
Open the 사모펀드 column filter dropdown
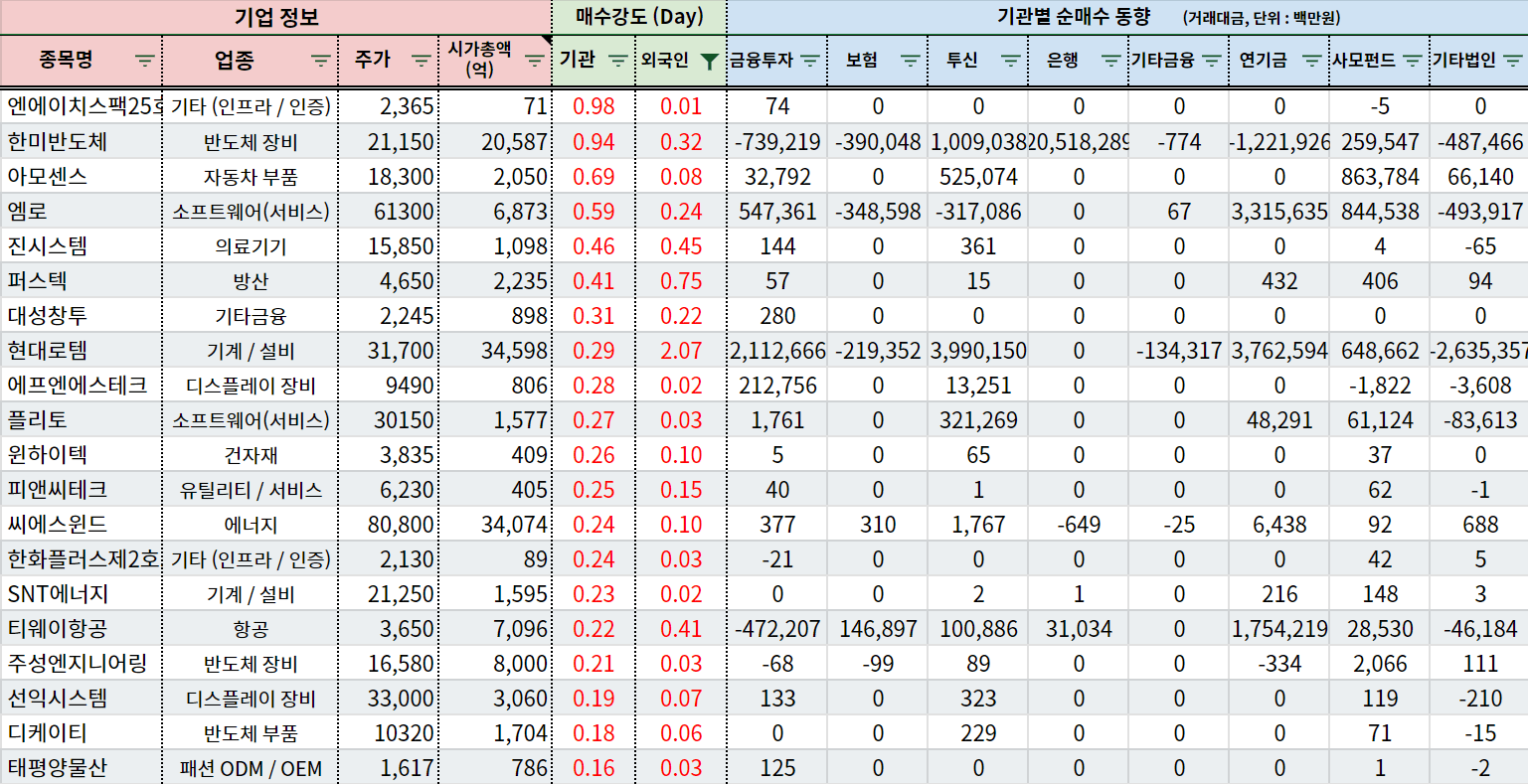[x=1412, y=61]
